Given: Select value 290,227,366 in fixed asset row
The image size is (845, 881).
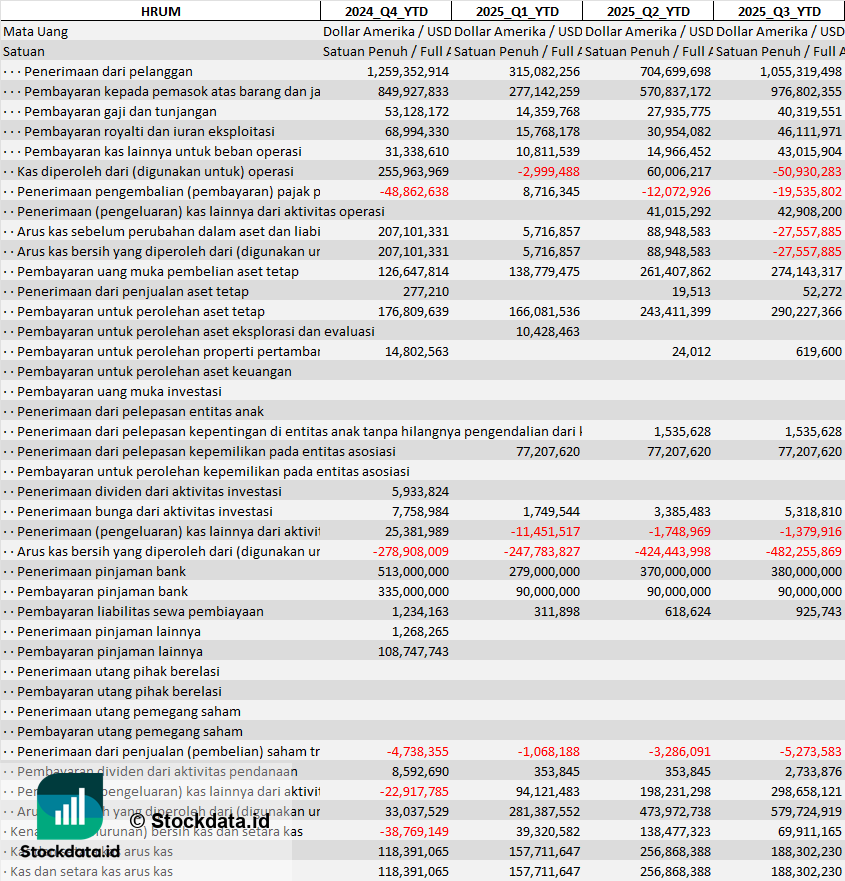Looking at the screenshot, I should click(806, 312).
